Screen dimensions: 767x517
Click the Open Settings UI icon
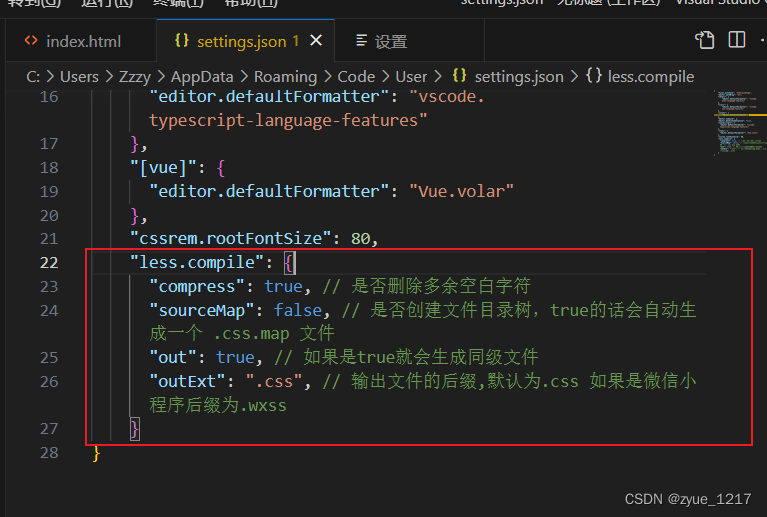pyautogui.click(x=705, y=40)
